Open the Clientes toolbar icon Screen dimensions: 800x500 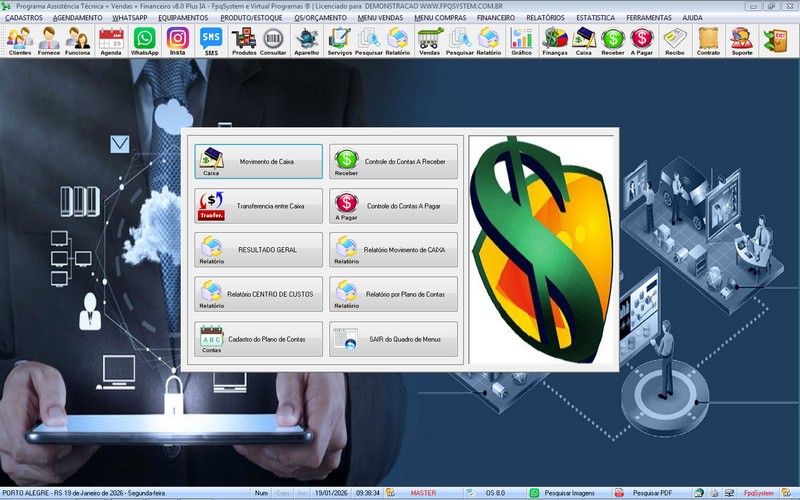pos(20,41)
